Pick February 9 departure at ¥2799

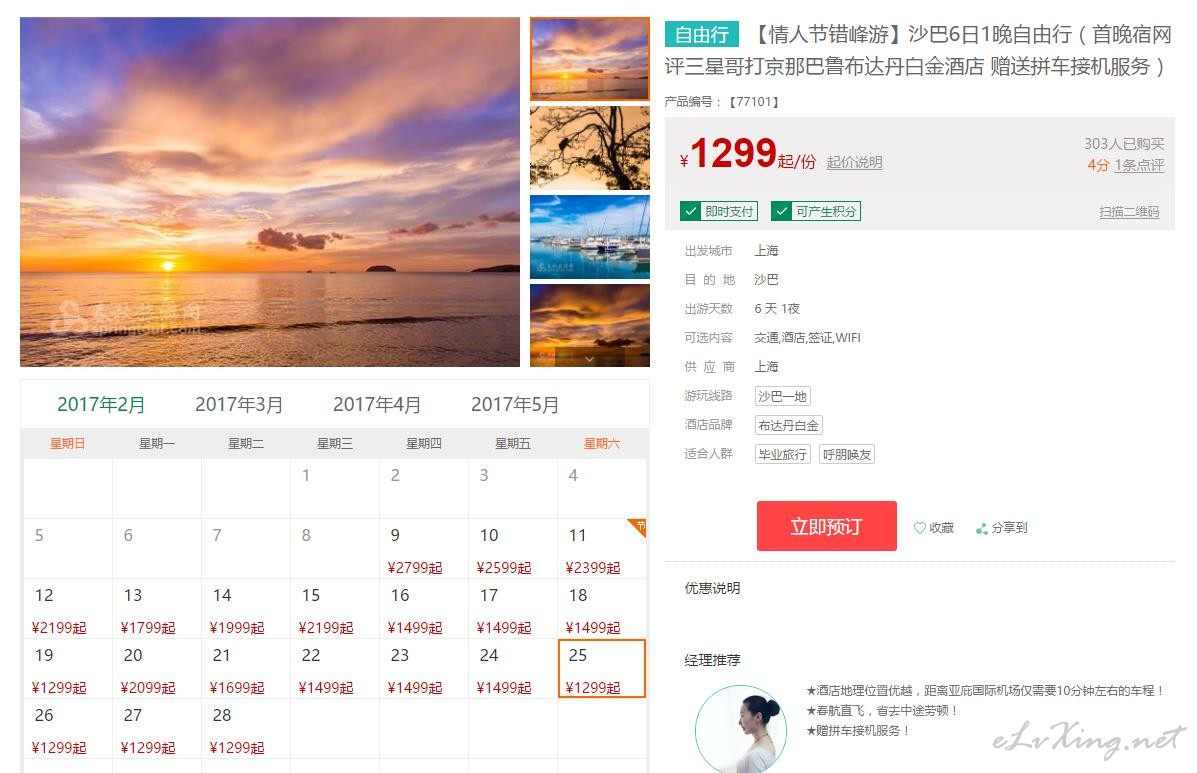coord(424,549)
